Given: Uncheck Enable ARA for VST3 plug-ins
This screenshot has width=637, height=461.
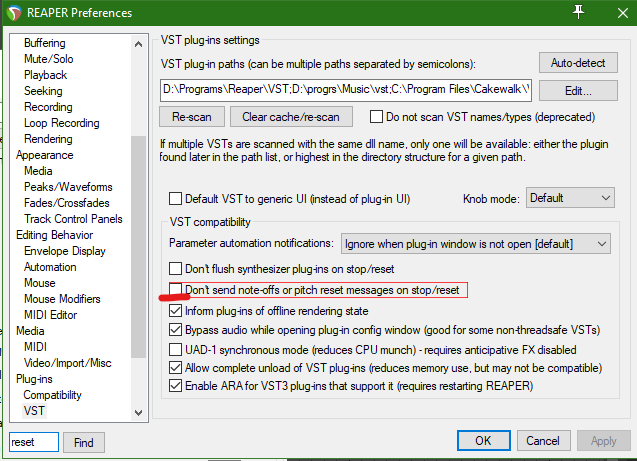Looking at the screenshot, I should [176, 386].
